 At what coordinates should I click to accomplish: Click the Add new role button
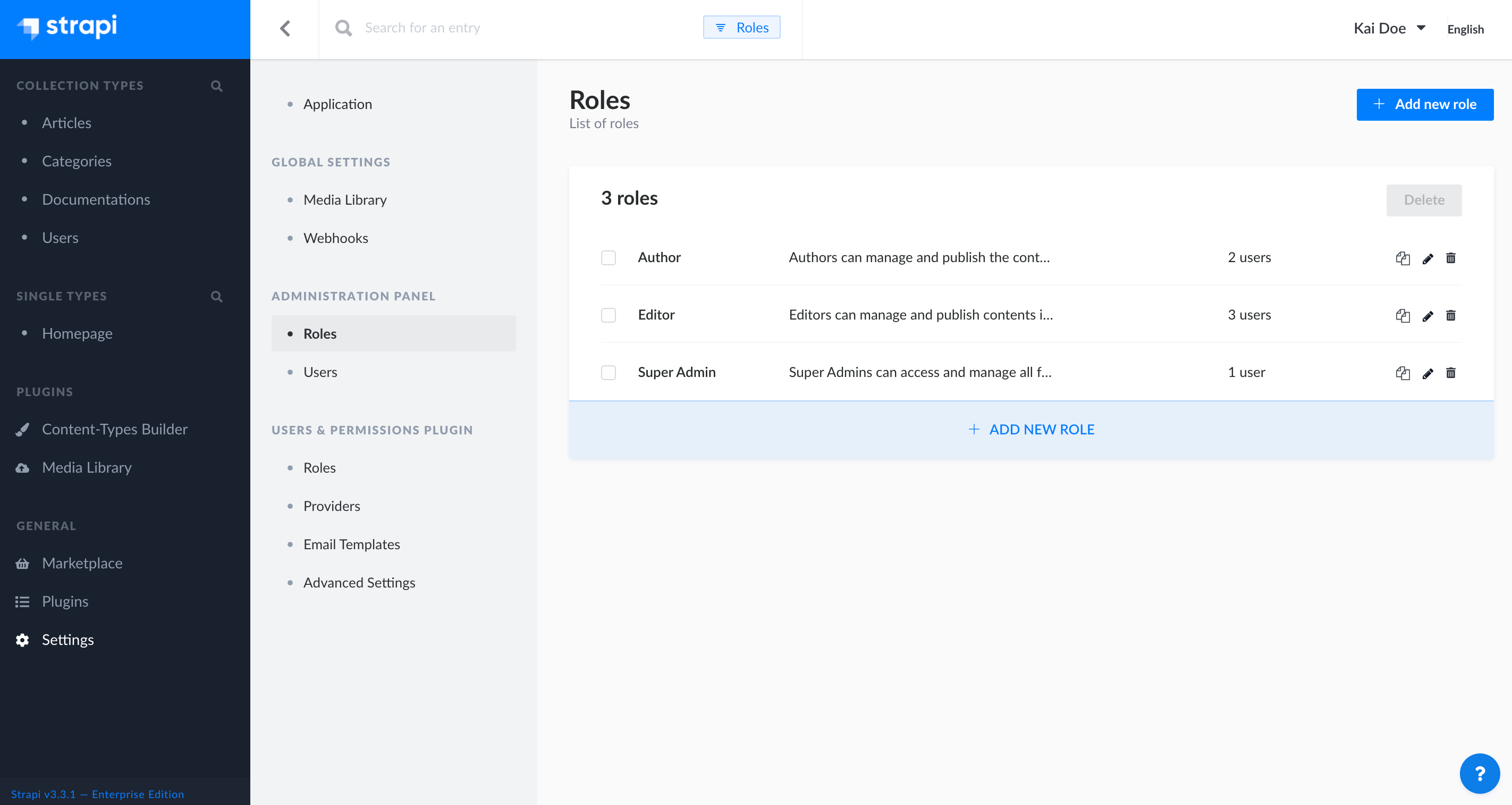(1425, 104)
